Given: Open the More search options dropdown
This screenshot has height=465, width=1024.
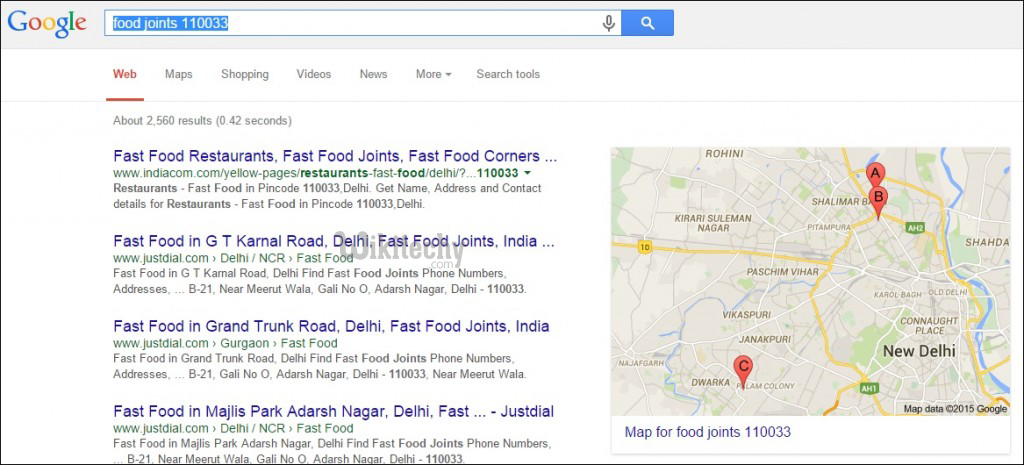Looking at the screenshot, I should point(433,74).
